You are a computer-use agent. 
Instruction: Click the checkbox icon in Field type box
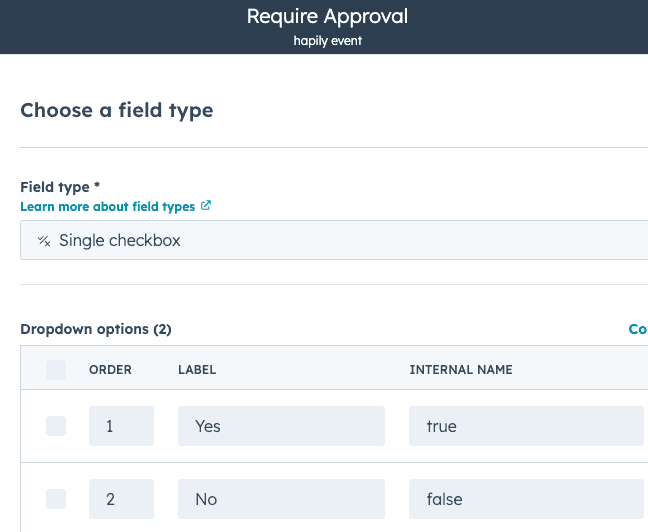point(44,241)
